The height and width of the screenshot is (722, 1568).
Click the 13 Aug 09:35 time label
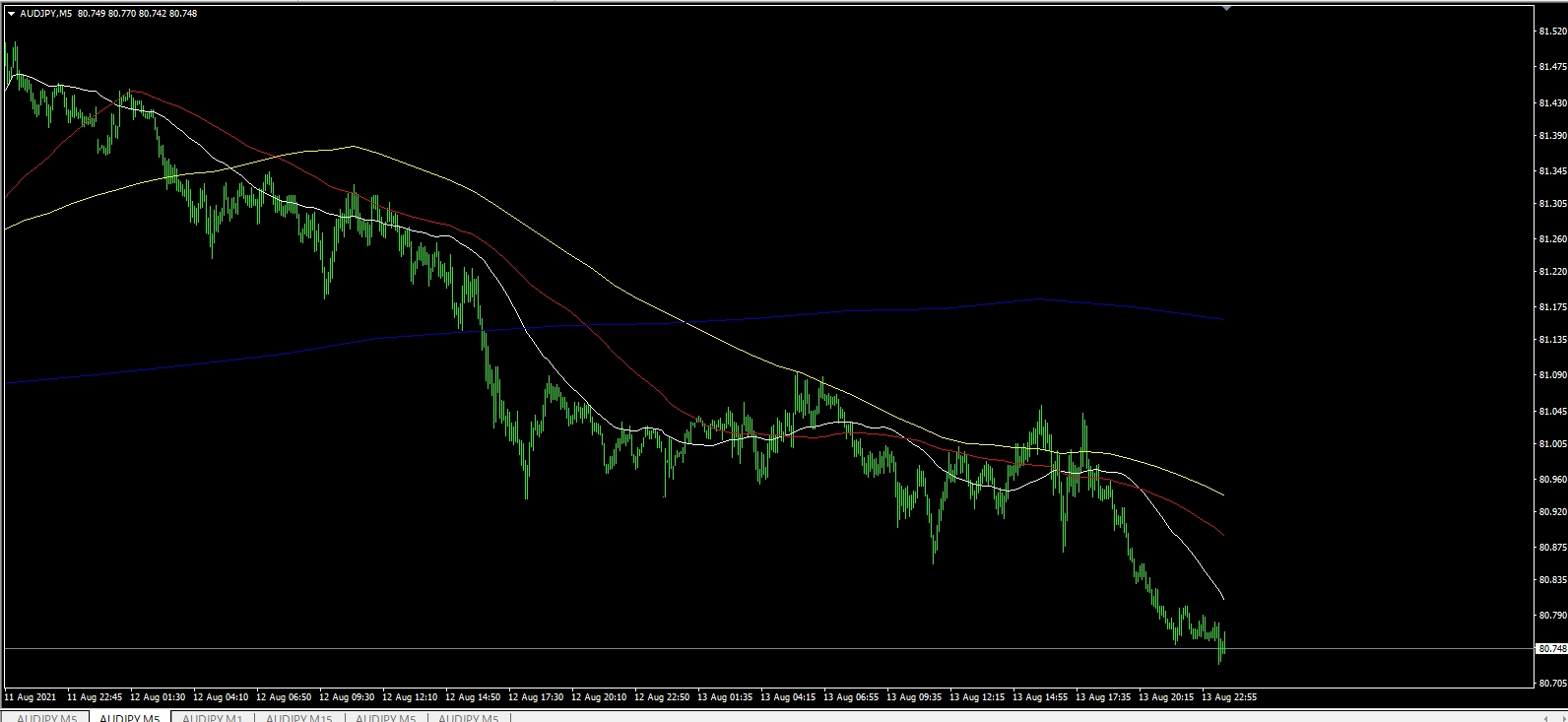click(x=916, y=697)
